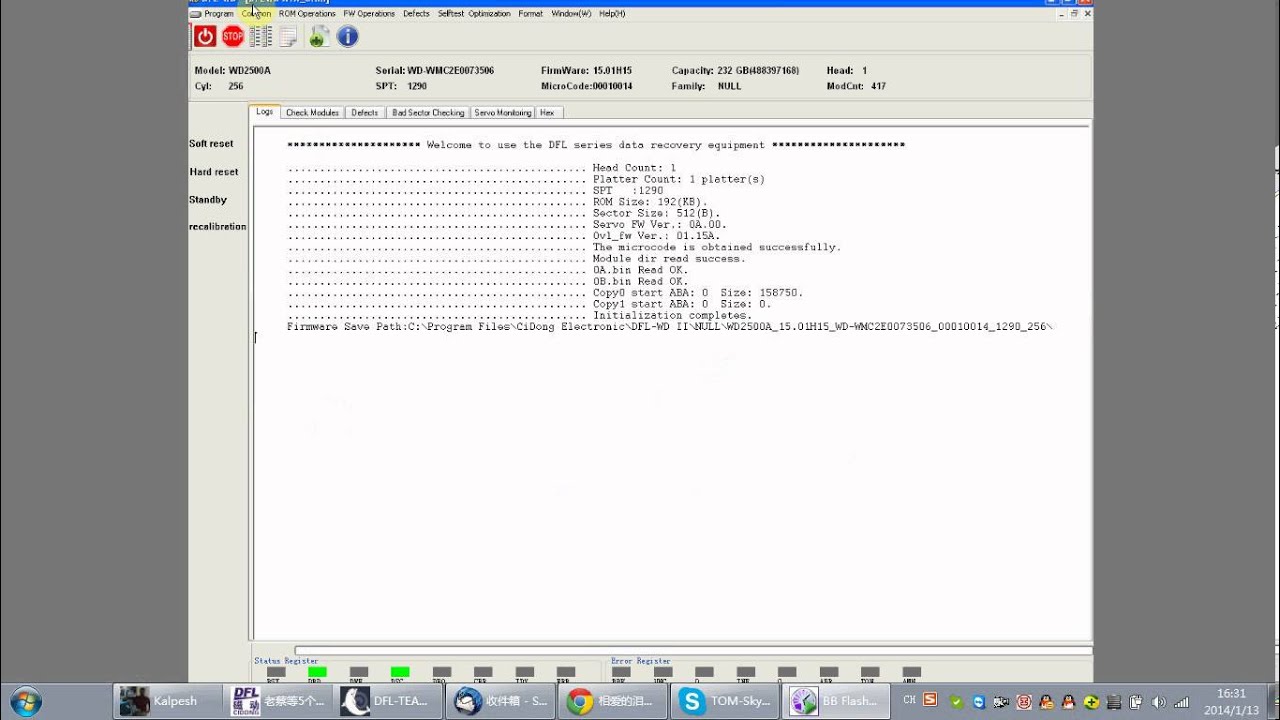Switch to the Logs tab
The height and width of the screenshot is (720, 1280).
click(x=264, y=112)
